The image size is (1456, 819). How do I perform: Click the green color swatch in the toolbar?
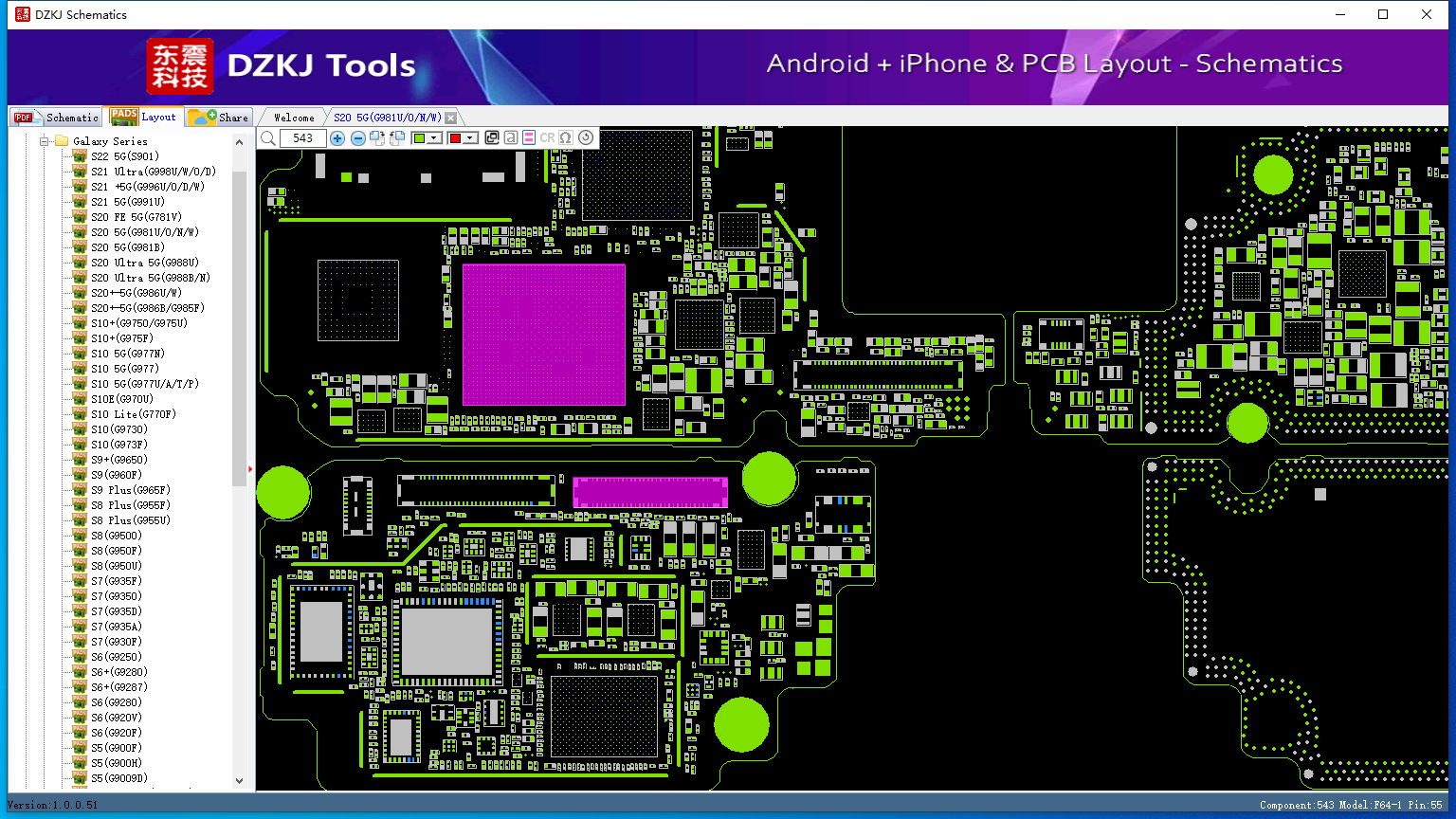pos(420,138)
